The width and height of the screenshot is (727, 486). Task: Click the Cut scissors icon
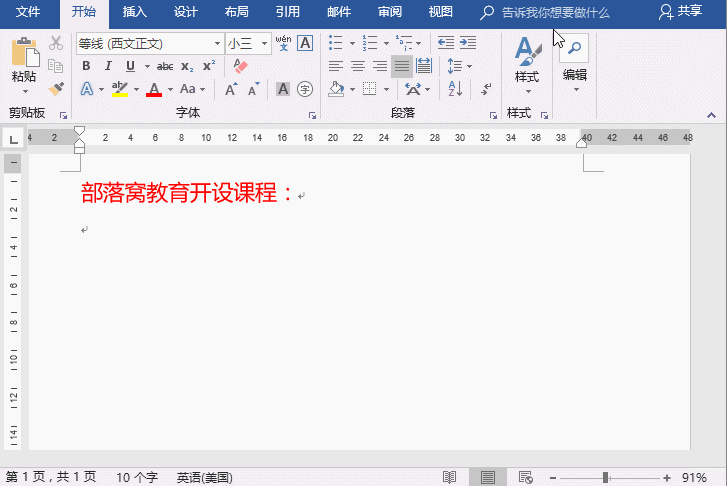coord(56,43)
